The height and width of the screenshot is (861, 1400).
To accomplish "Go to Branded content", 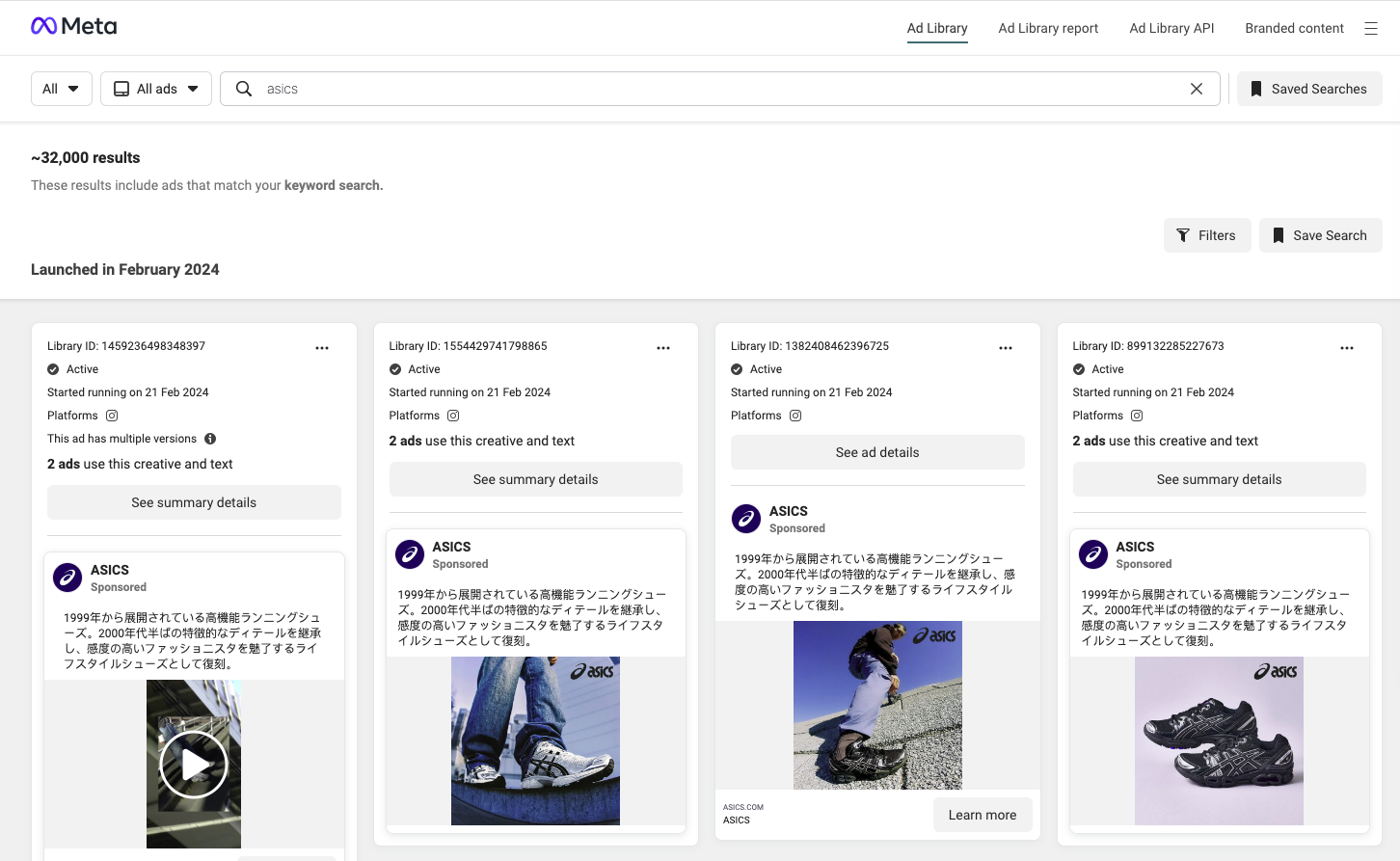I will coord(1294,28).
